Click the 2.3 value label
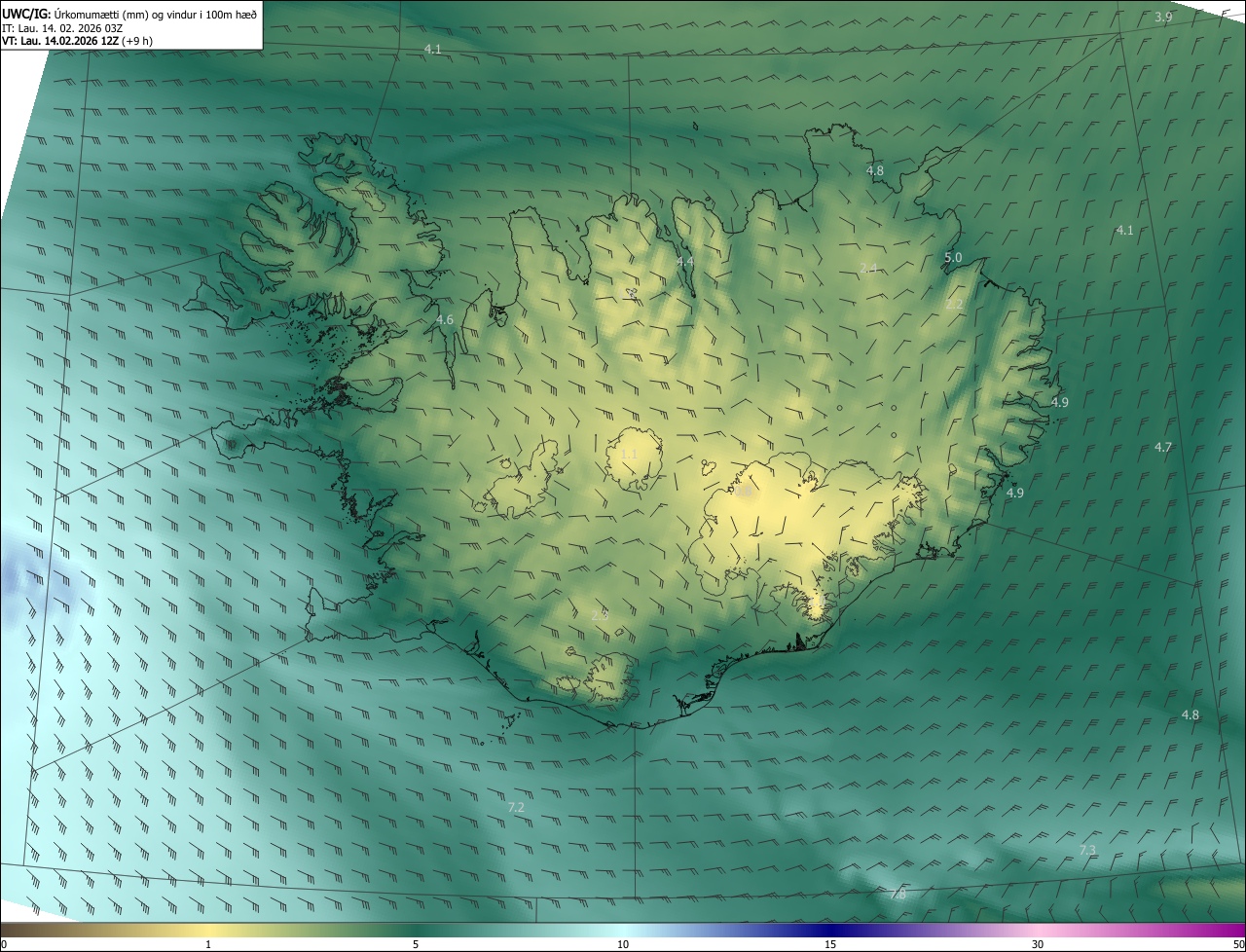Image resolution: width=1246 pixels, height=952 pixels. tap(600, 615)
